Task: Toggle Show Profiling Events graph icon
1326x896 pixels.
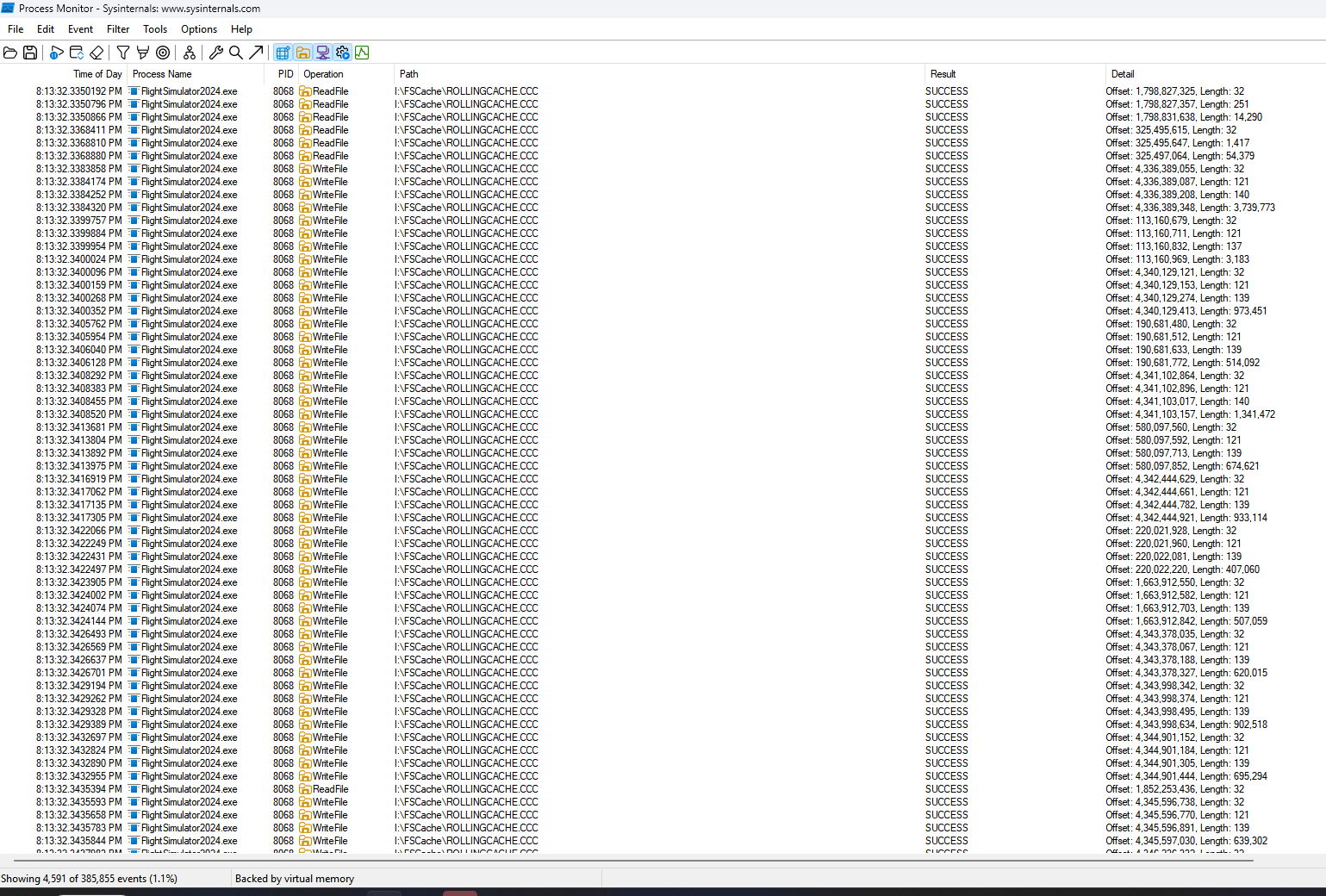Action: coord(362,53)
